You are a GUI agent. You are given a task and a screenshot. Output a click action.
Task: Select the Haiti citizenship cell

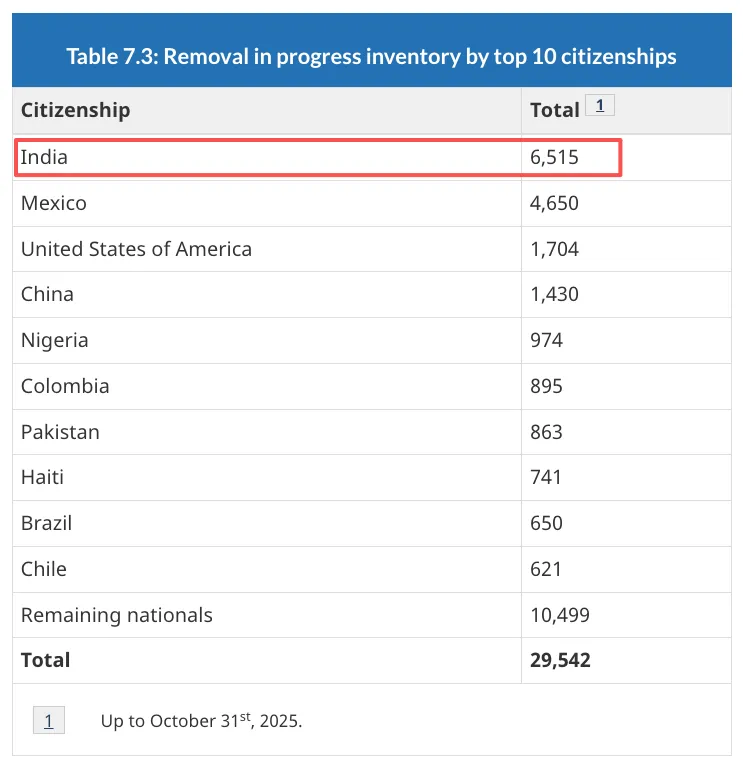pyautogui.click(x=42, y=477)
